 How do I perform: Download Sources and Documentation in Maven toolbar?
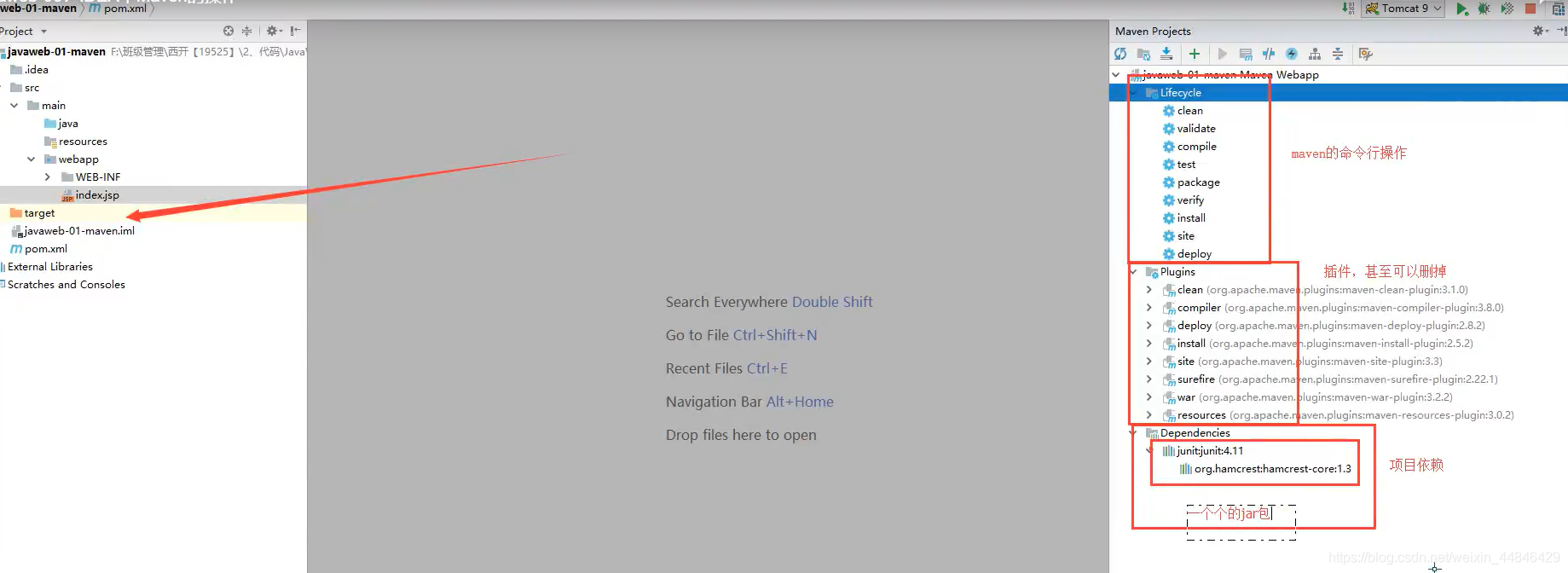tap(1166, 54)
